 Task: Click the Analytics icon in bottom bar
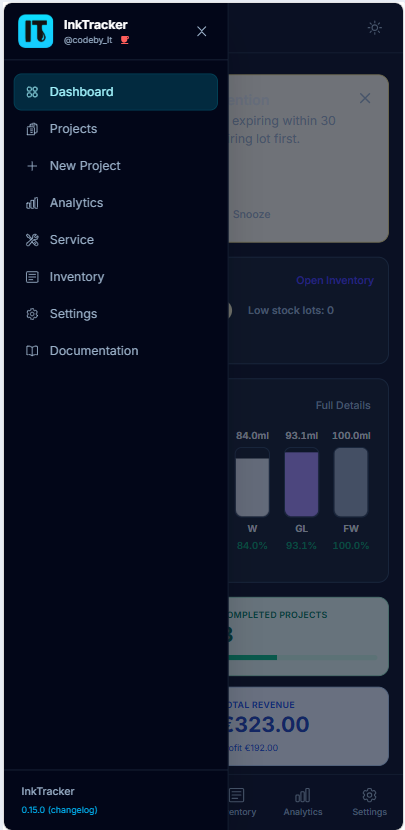(x=303, y=795)
